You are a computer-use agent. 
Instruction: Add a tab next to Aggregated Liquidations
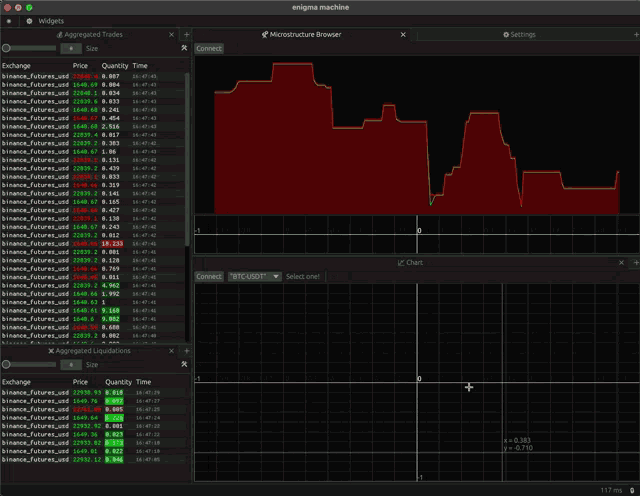click(x=187, y=351)
